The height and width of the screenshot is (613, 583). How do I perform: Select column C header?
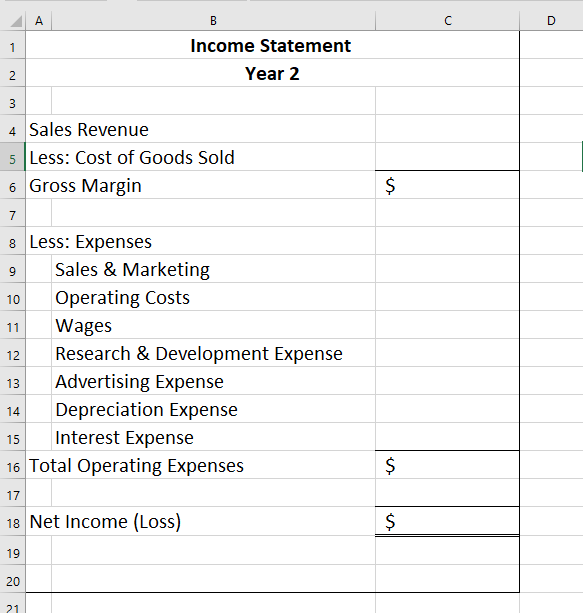[x=448, y=21]
